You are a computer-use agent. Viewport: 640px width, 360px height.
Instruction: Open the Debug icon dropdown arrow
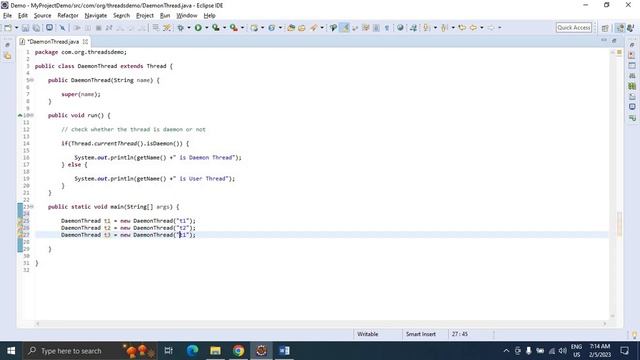[189, 28]
